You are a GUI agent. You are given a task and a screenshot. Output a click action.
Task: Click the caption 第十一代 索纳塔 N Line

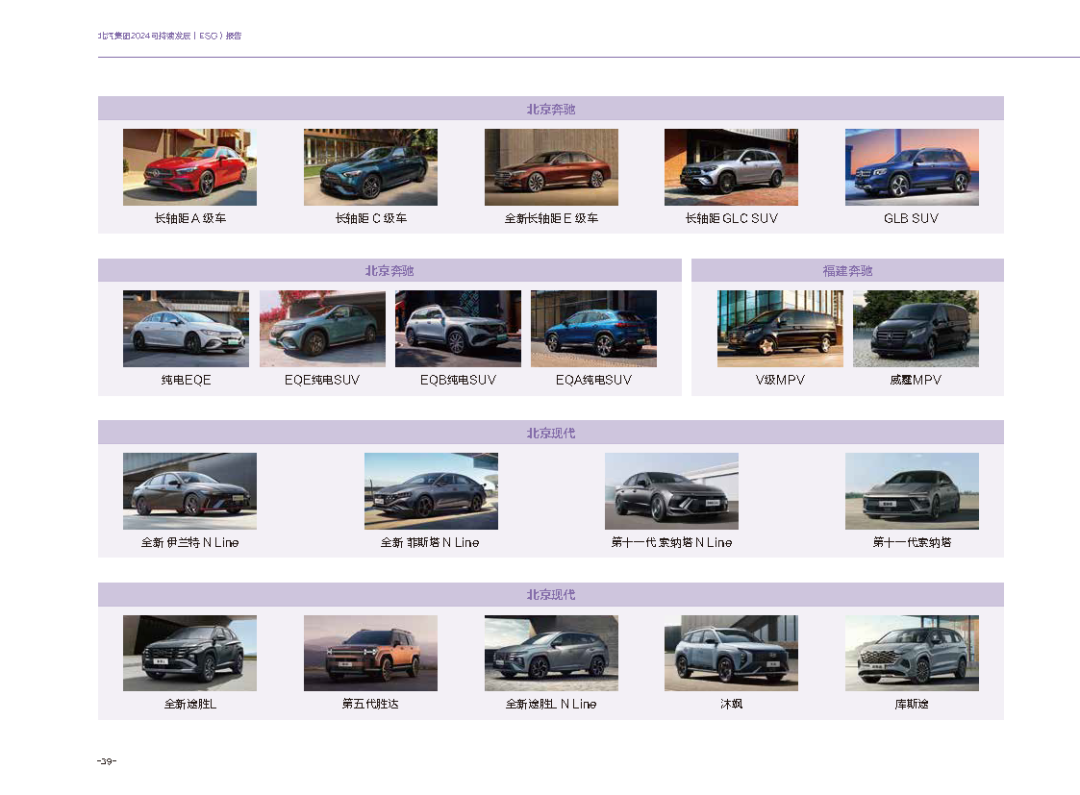[672, 543]
